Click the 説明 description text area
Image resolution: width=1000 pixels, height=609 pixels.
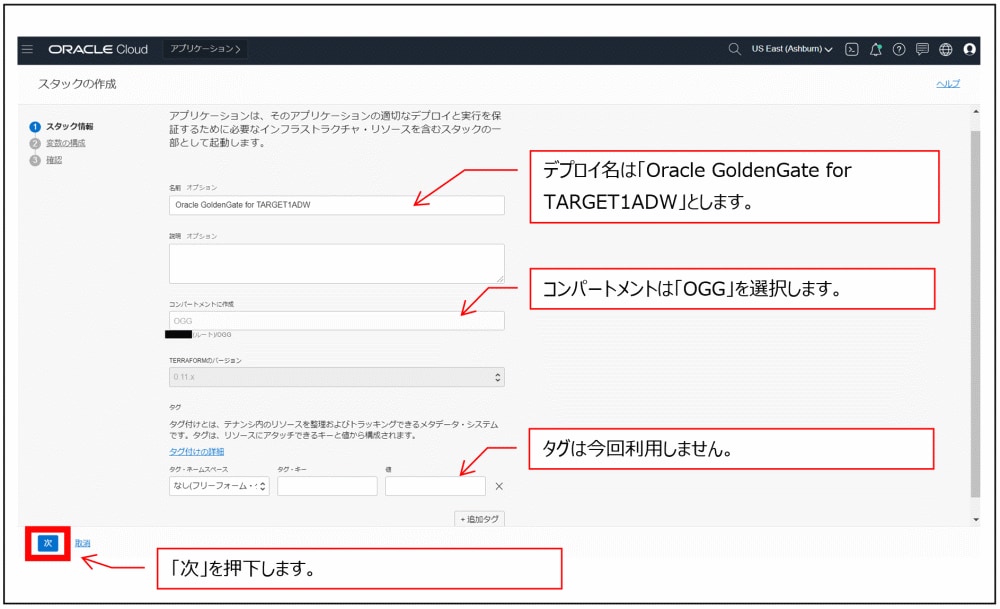[x=337, y=263]
